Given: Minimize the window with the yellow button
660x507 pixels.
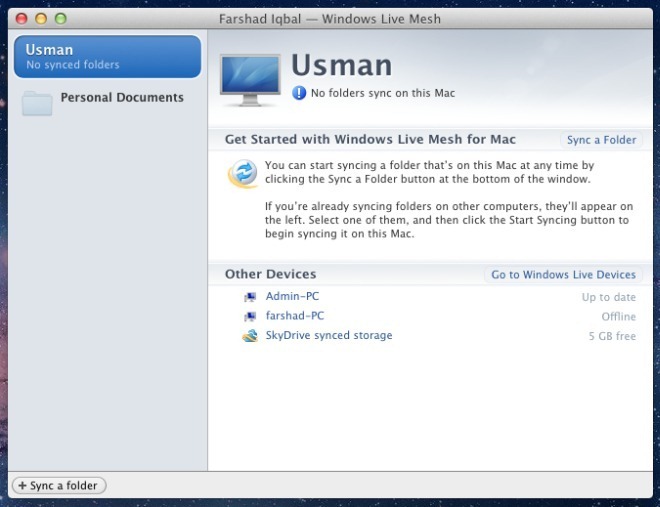Looking at the screenshot, I should [x=41, y=19].
